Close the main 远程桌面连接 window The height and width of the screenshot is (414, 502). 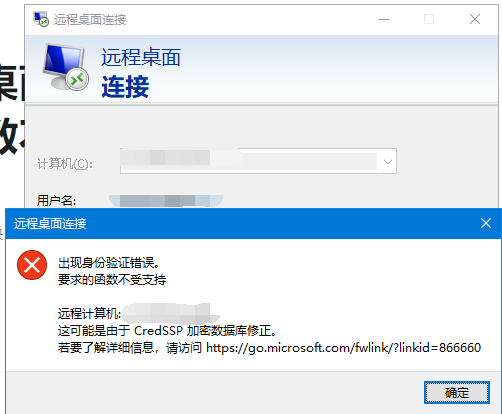pos(475,19)
